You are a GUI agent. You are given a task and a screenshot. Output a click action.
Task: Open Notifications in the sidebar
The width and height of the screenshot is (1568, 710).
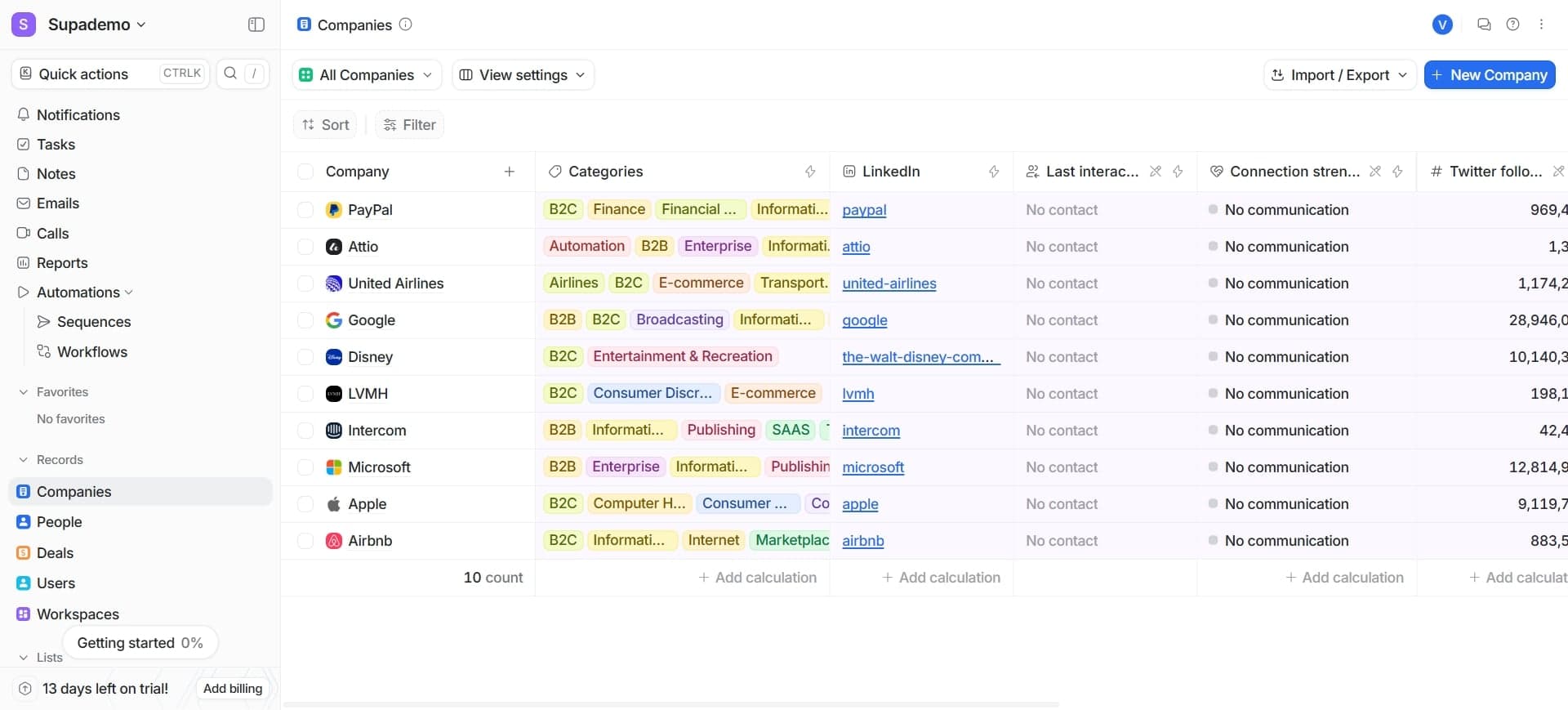pyautogui.click(x=78, y=115)
